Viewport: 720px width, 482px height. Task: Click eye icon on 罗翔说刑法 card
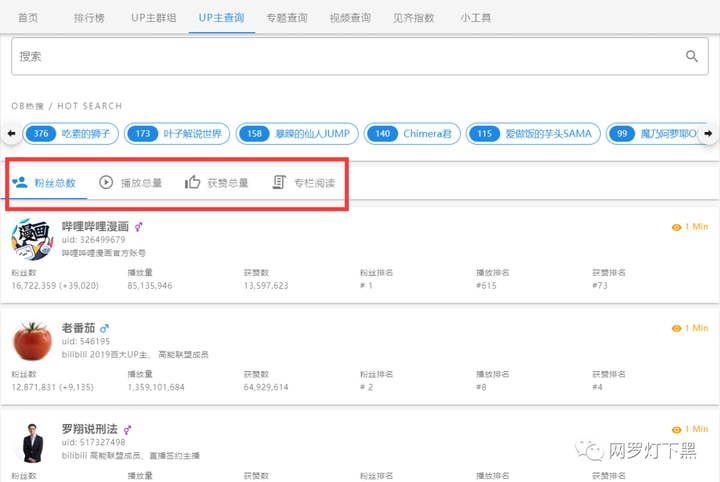[x=676, y=430]
